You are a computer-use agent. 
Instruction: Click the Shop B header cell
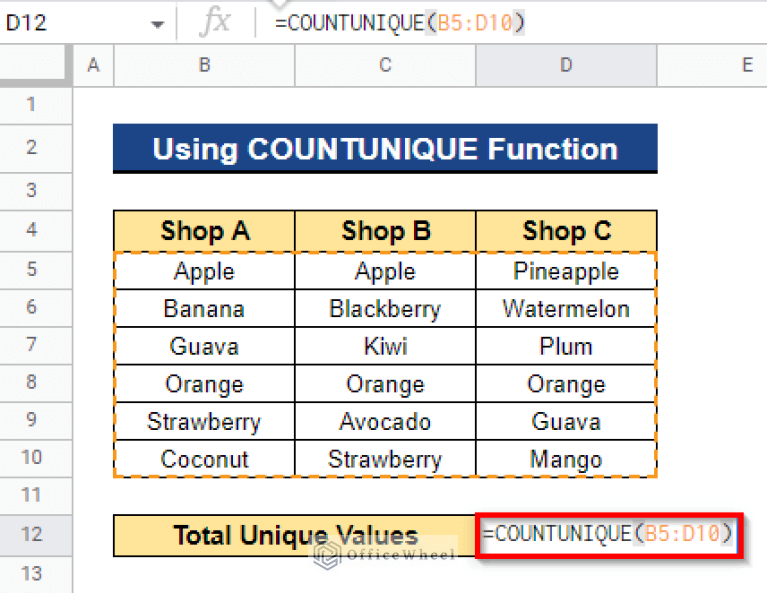(x=385, y=232)
